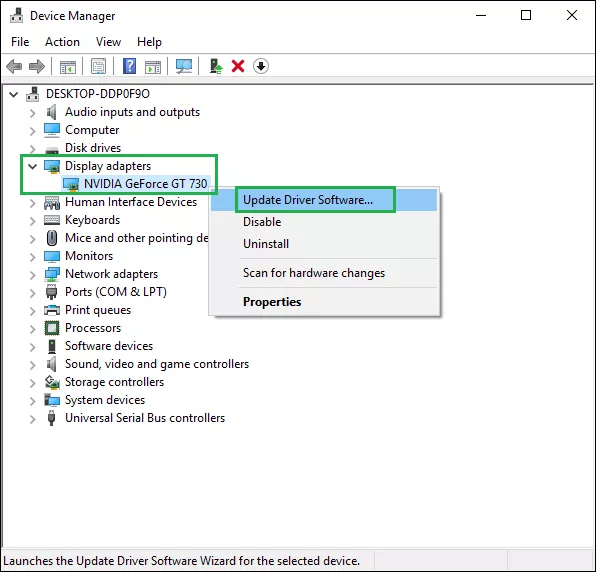This screenshot has height=572, width=596.
Task: Close the Device Manager window
Action: [x=572, y=16]
